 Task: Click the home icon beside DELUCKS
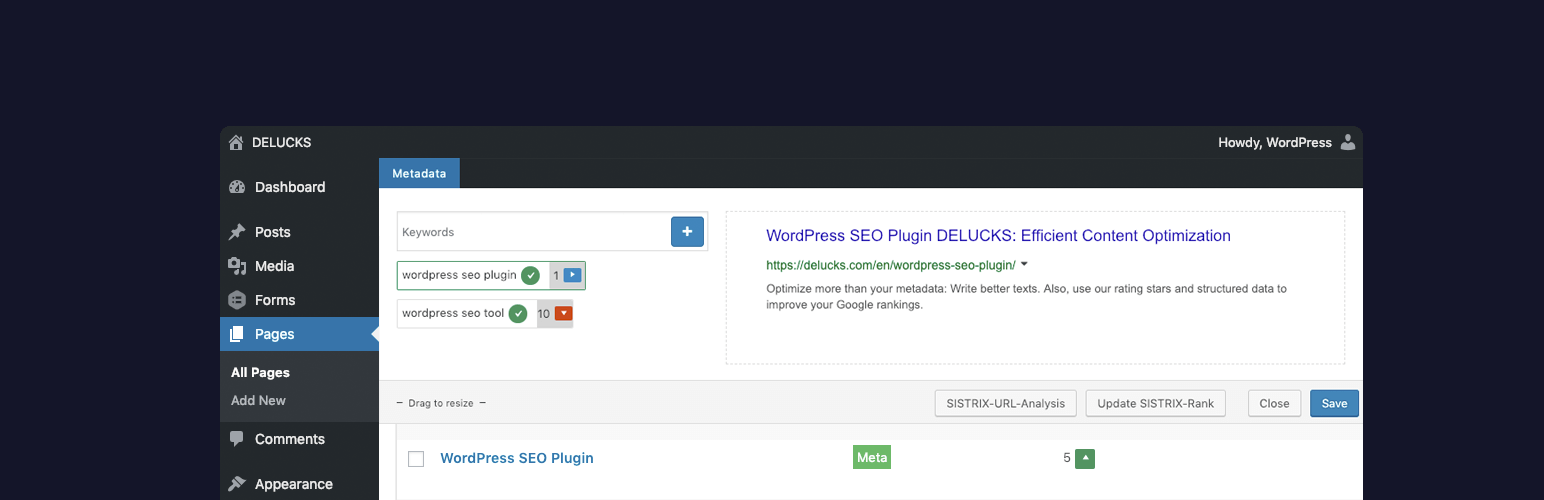[x=237, y=142]
